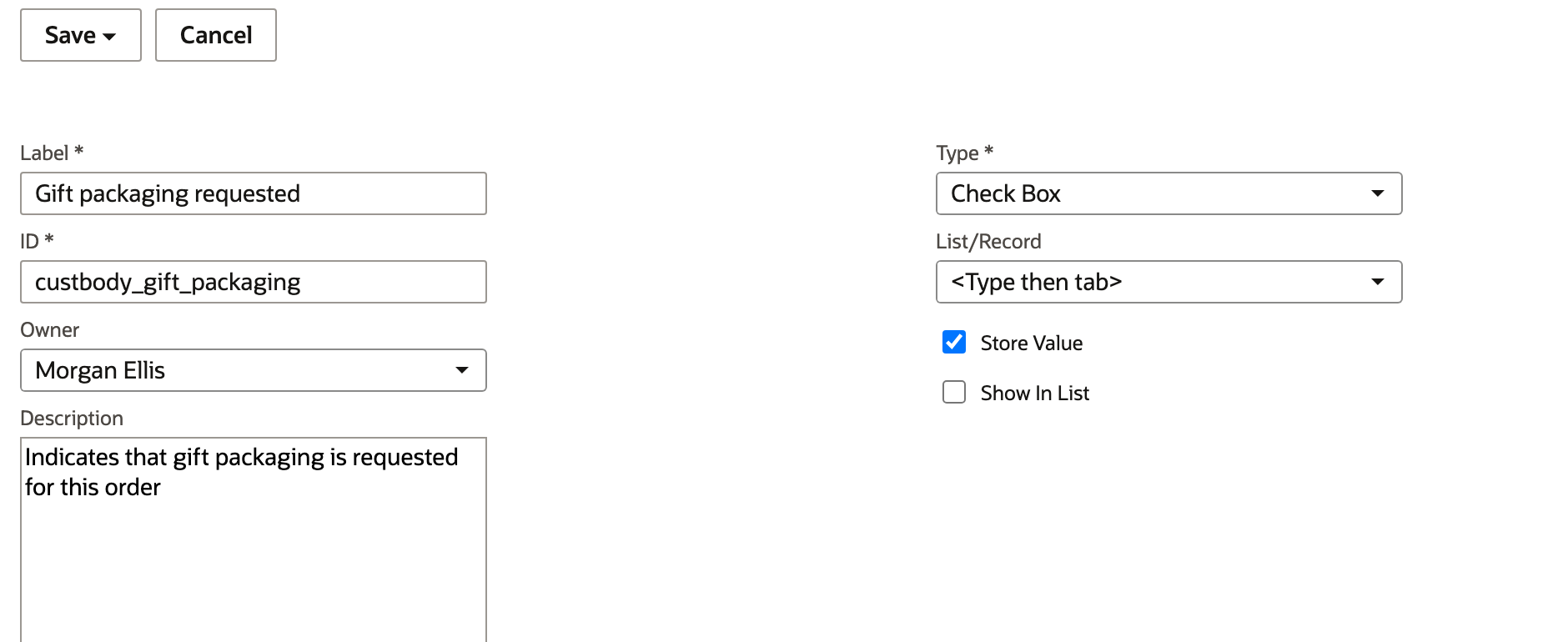Click the Owner field label
The height and width of the screenshot is (642, 1568).
(x=50, y=330)
